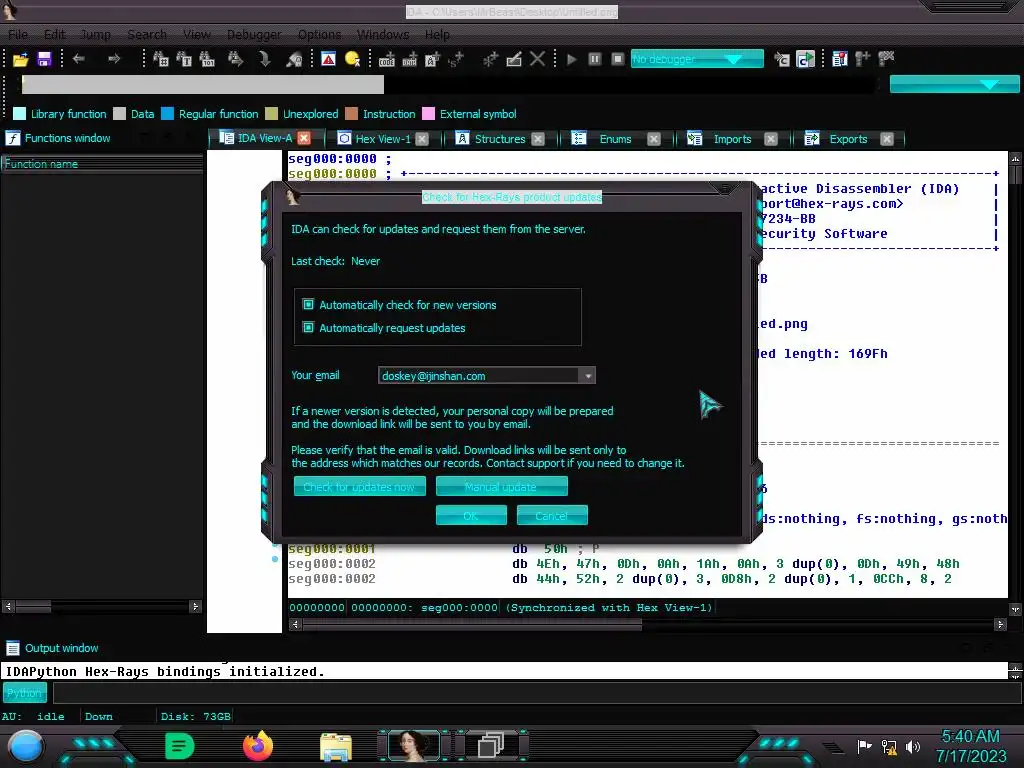Switch to the Enums tab
The height and width of the screenshot is (768, 1024).
[615, 138]
